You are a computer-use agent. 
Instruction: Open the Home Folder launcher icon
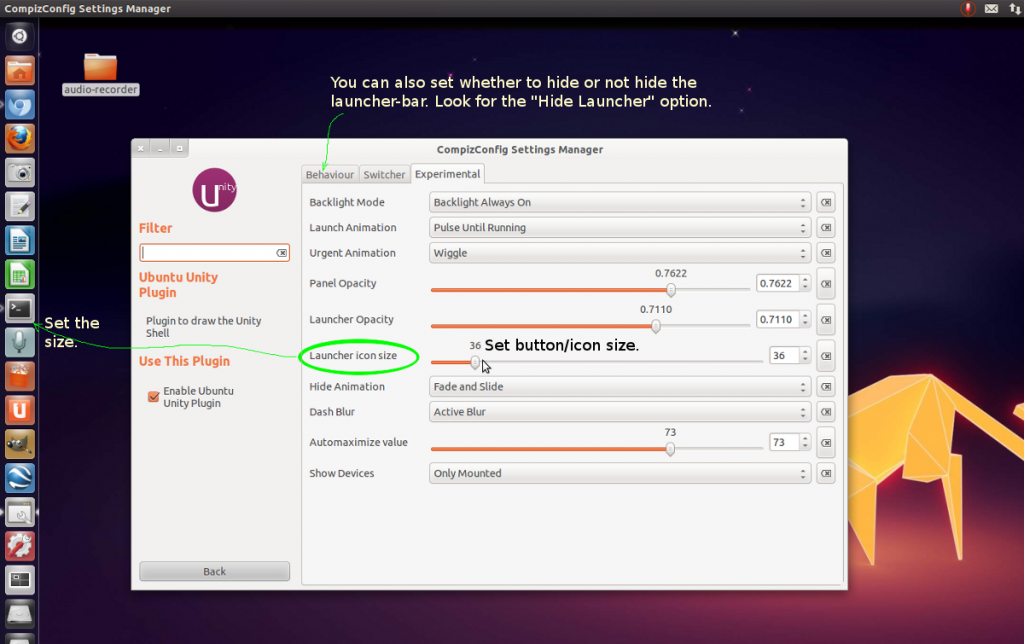pos(20,71)
